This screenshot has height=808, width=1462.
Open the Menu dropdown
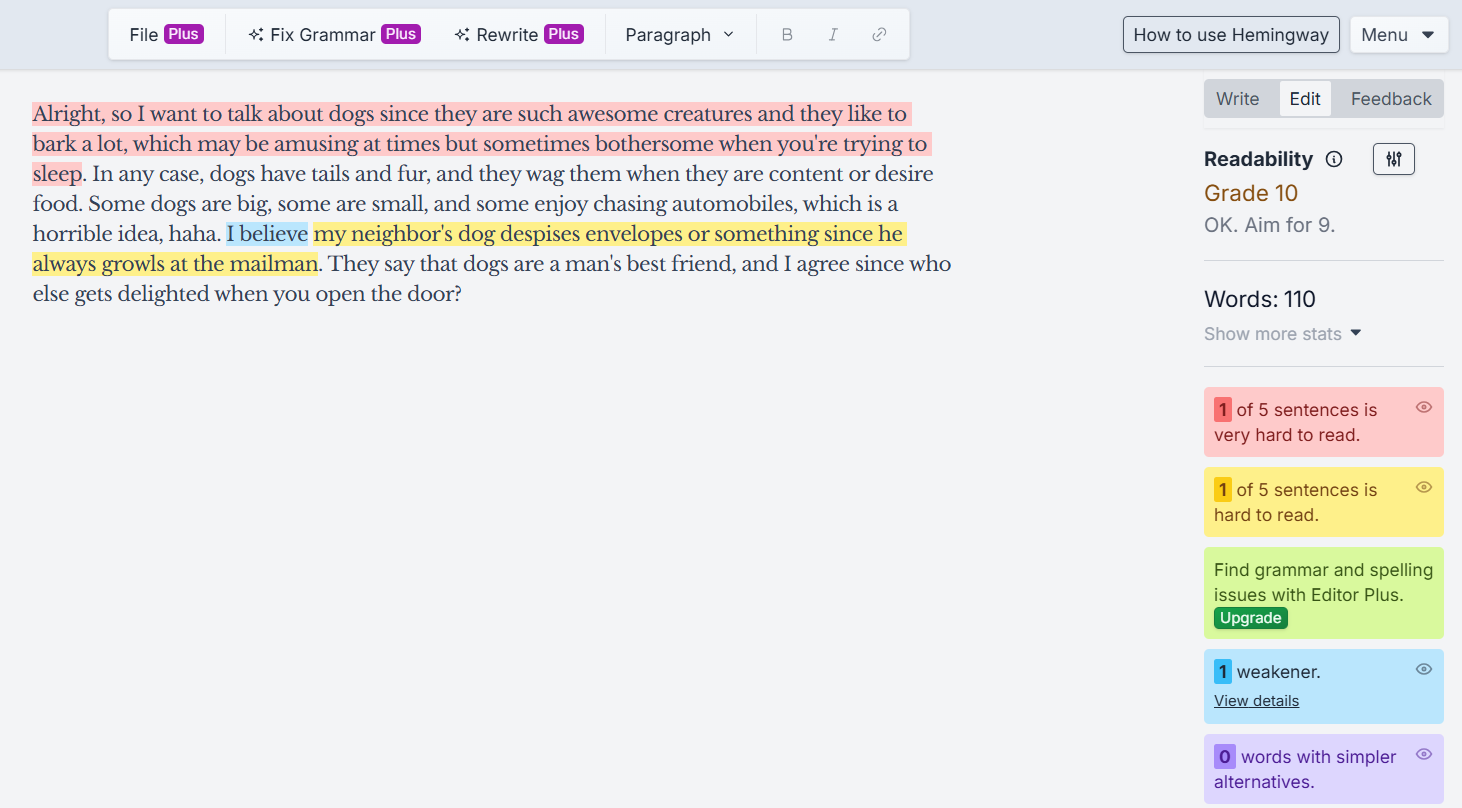pos(1399,34)
